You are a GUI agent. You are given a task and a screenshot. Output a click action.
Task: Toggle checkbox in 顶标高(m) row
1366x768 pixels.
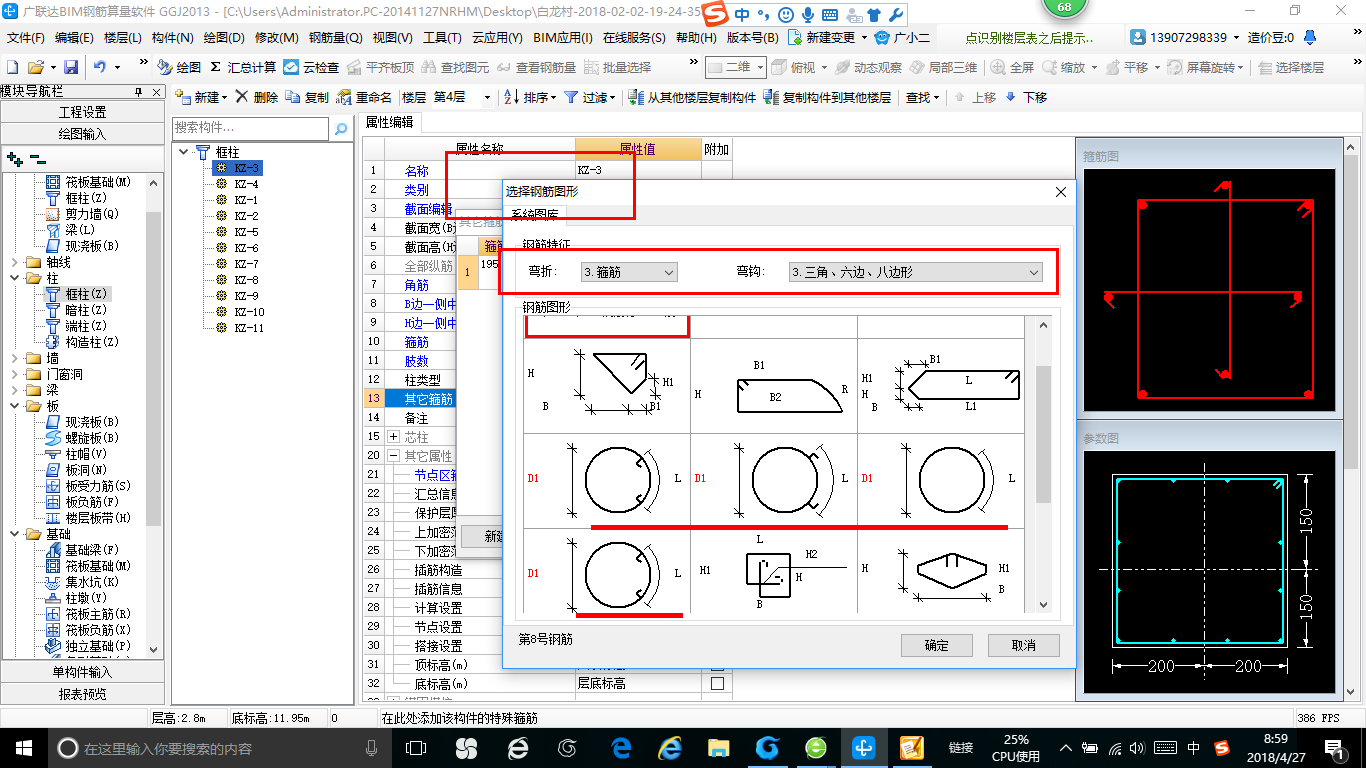pos(716,665)
